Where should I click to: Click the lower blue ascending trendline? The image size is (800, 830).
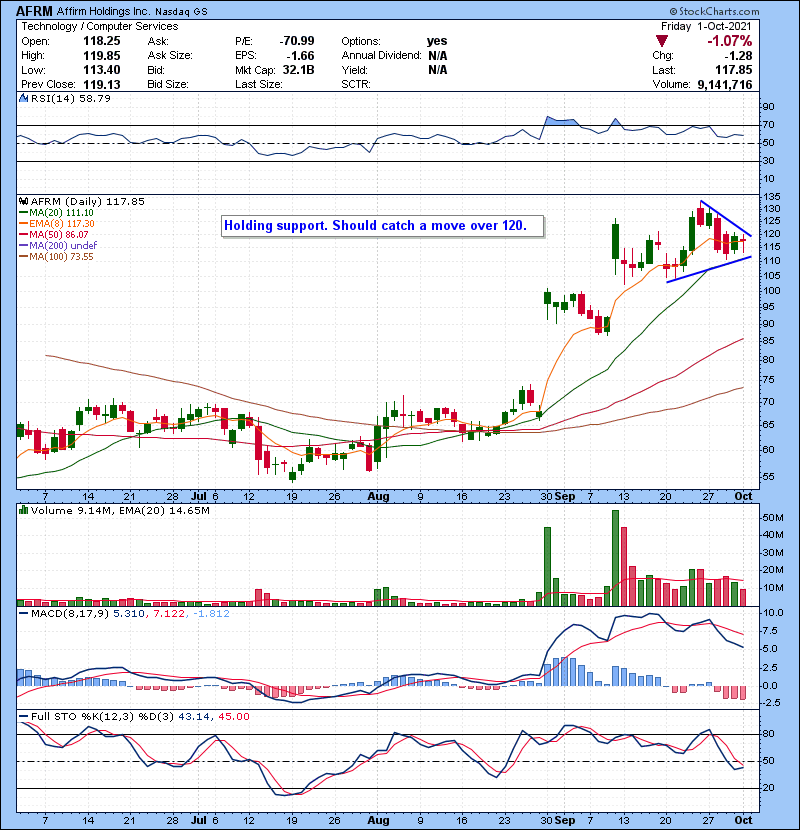coord(709,269)
